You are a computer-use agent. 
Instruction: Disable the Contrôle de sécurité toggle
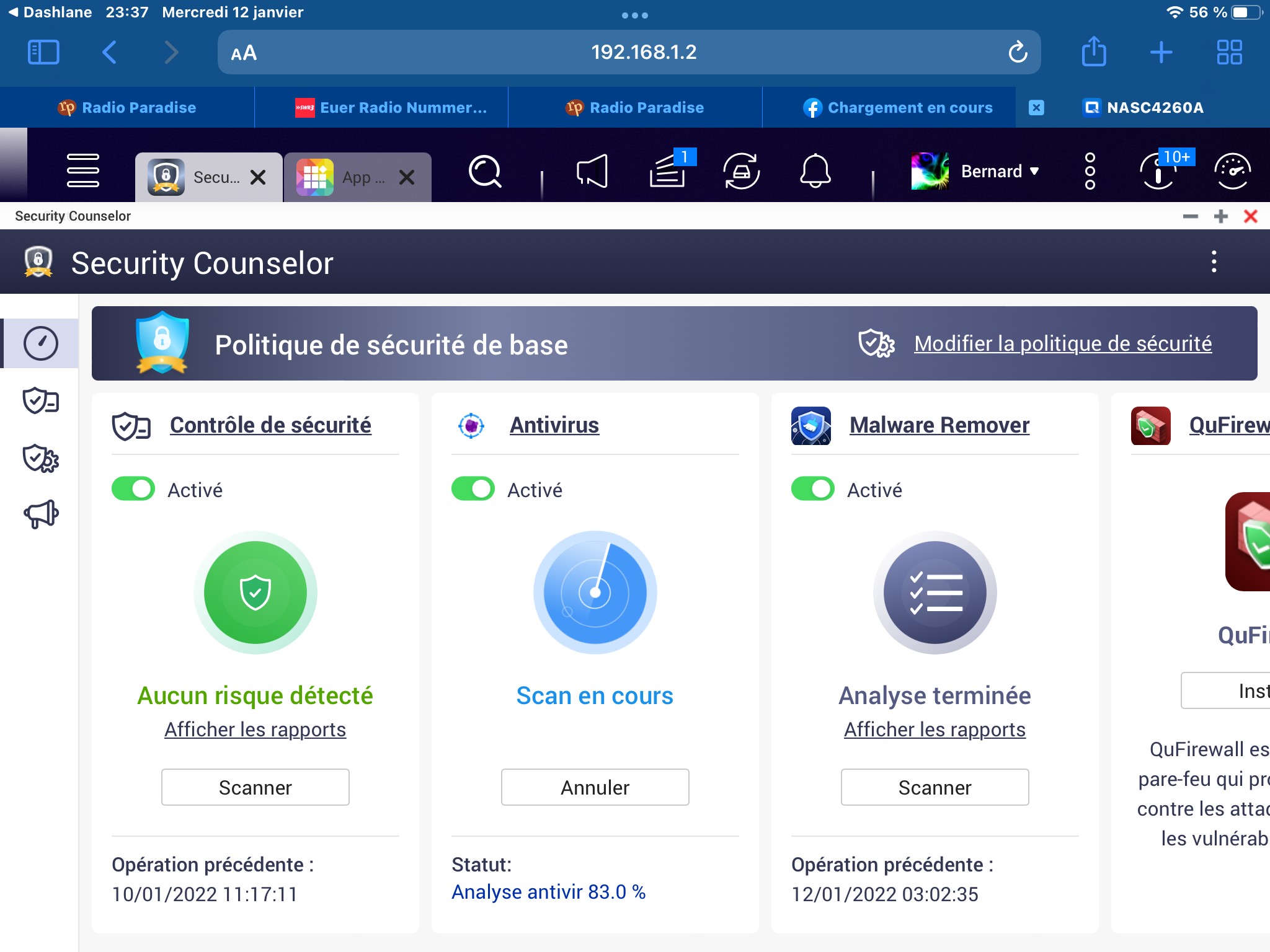(x=133, y=489)
